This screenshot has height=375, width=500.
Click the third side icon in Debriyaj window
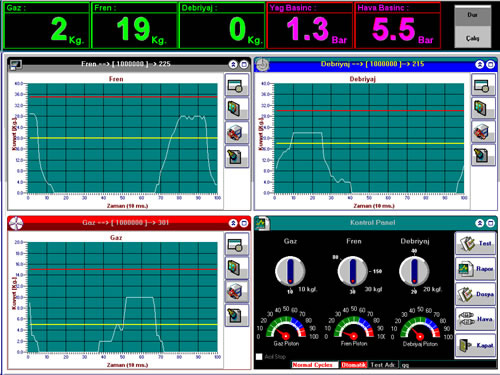coord(483,132)
